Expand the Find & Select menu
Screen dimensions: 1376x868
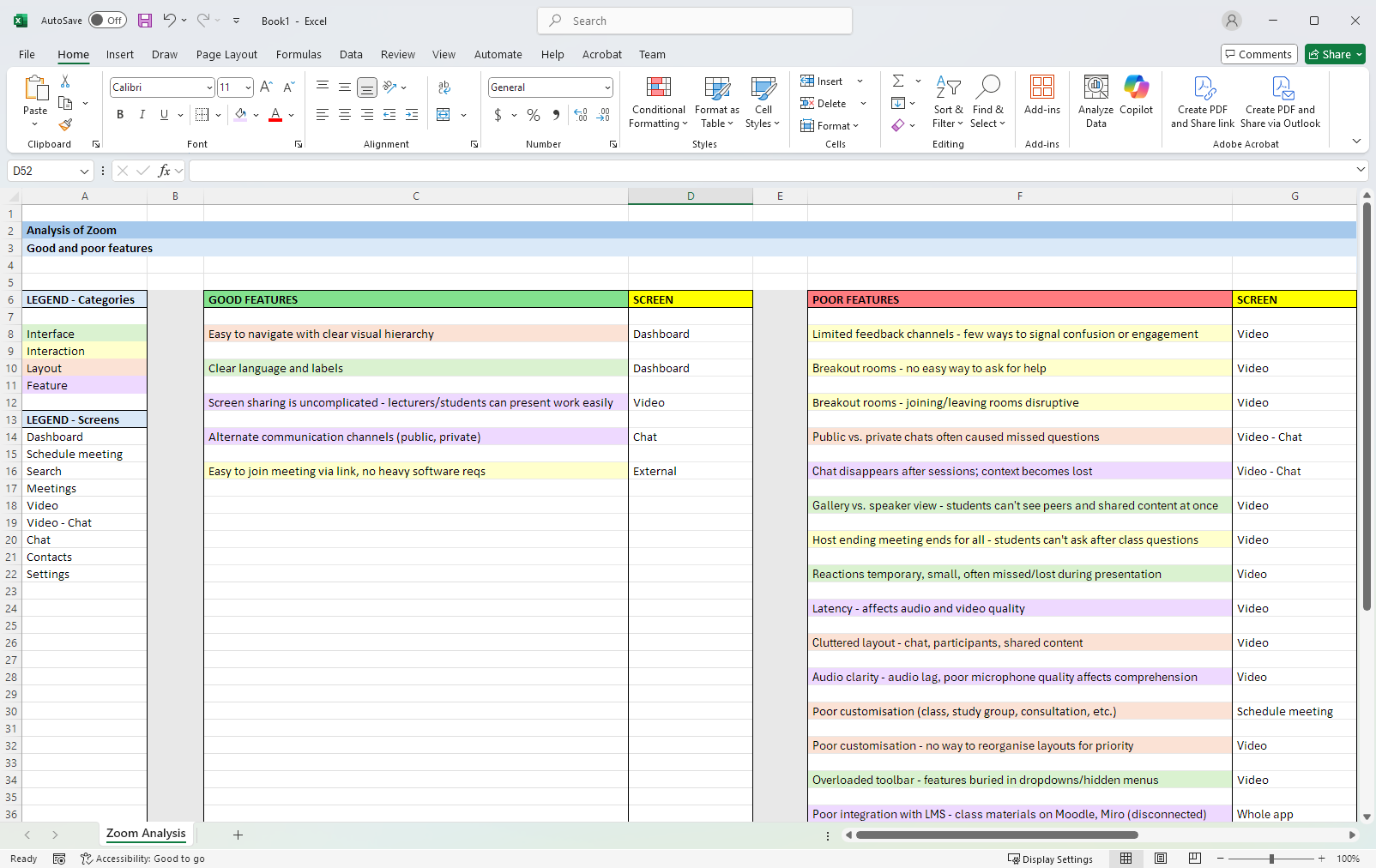(987, 102)
